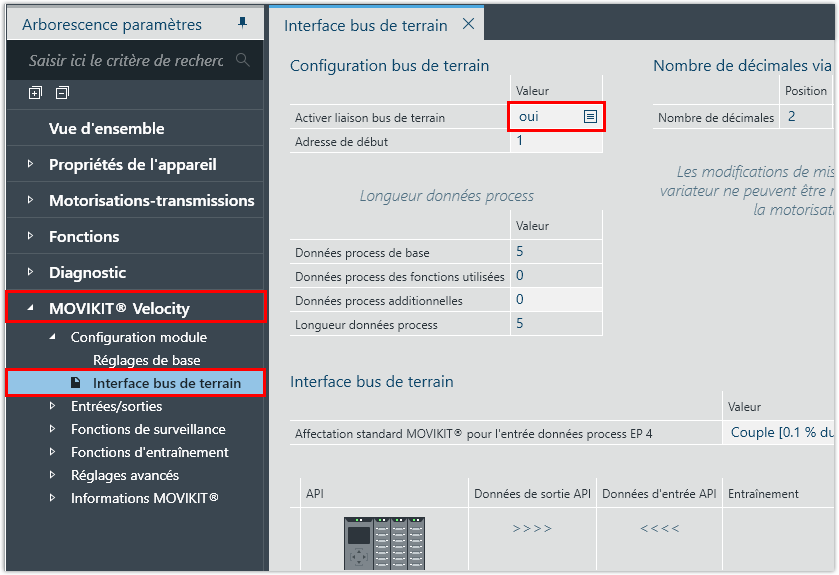Click the API controller device image

click(384, 543)
